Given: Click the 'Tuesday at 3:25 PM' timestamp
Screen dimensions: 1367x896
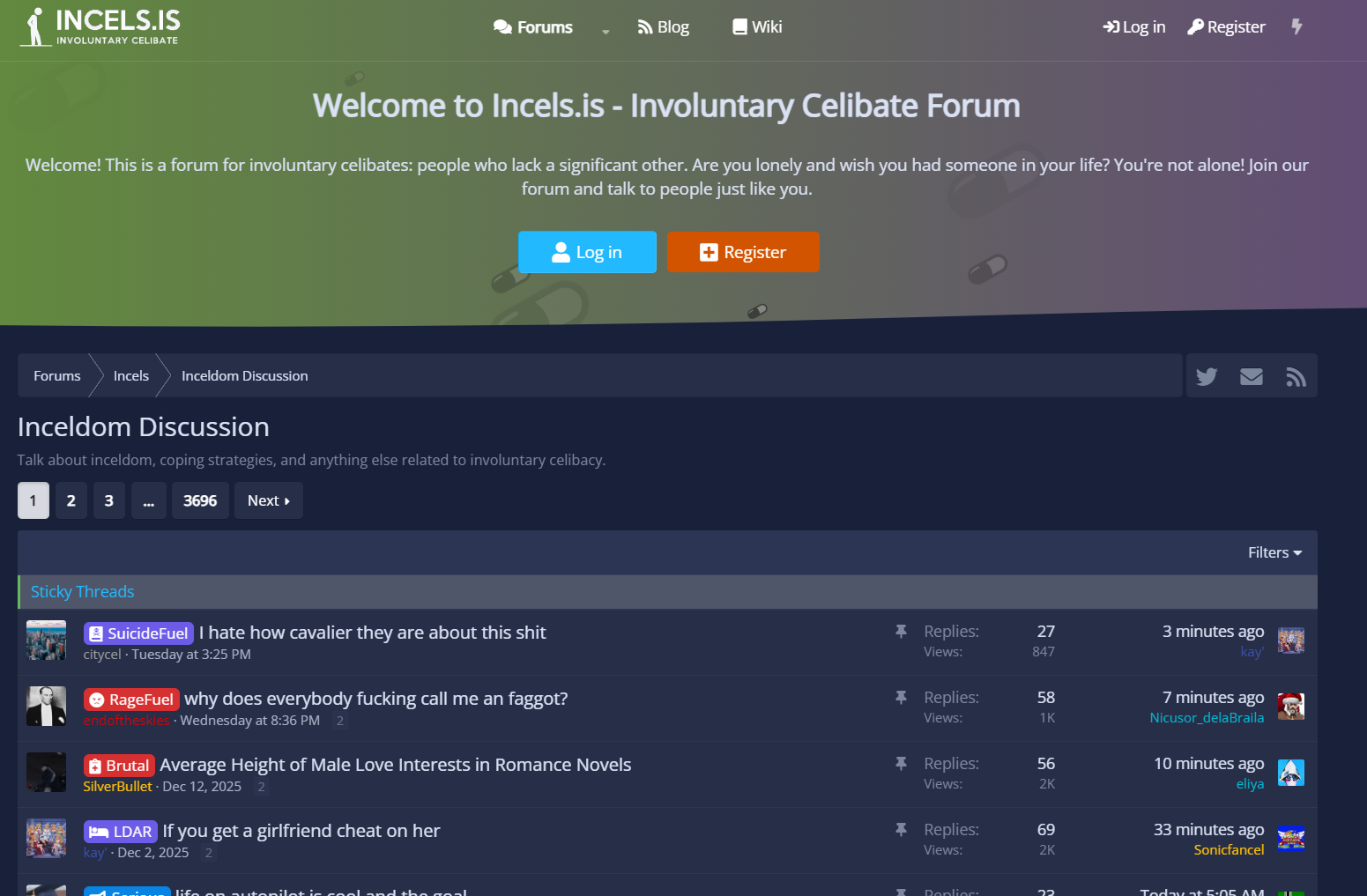Looking at the screenshot, I should [x=191, y=655].
